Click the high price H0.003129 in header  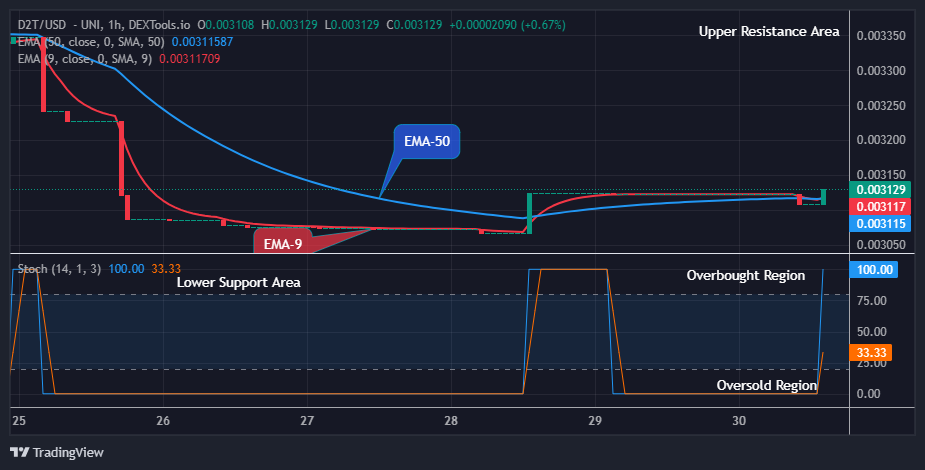tap(289, 25)
